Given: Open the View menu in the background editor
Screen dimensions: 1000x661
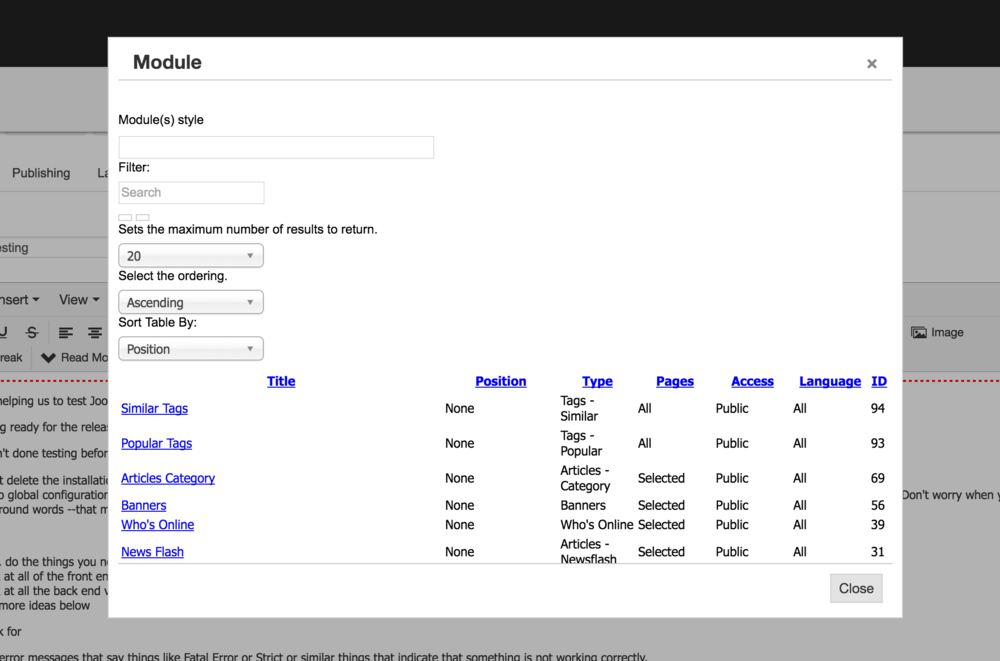Looking at the screenshot, I should click(79, 300).
